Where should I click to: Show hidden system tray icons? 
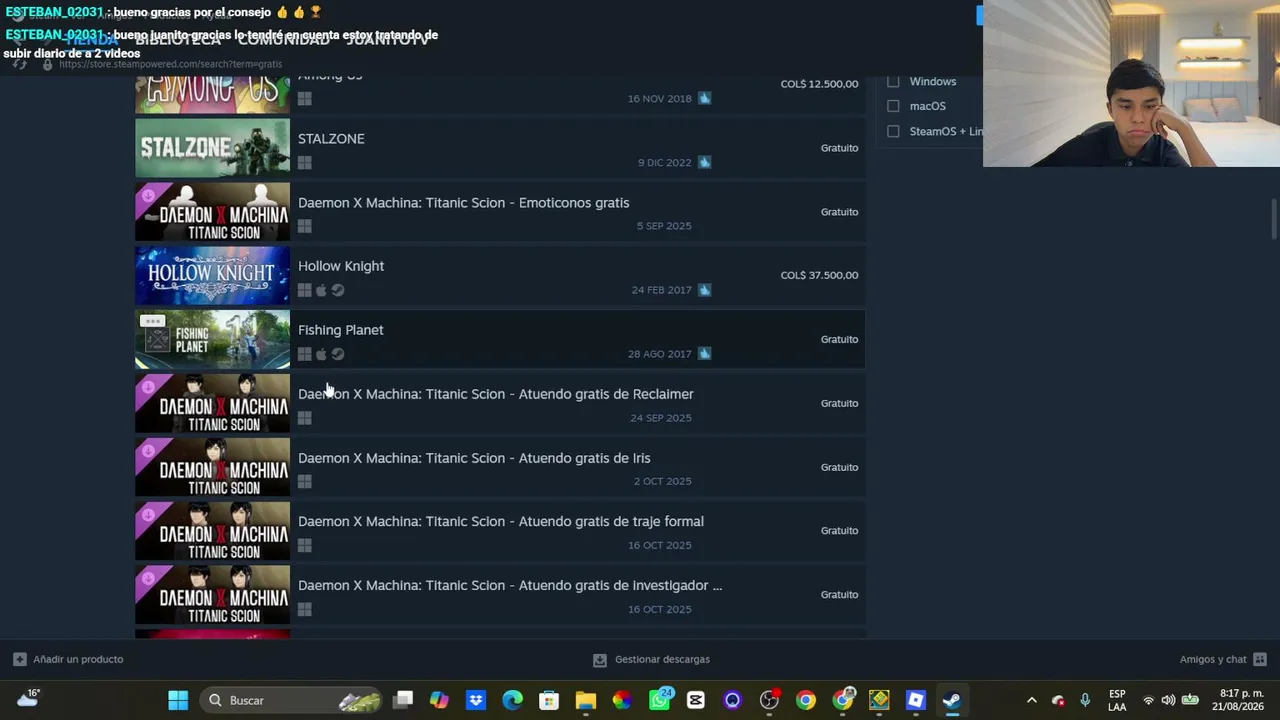click(x=1032, y=700)
